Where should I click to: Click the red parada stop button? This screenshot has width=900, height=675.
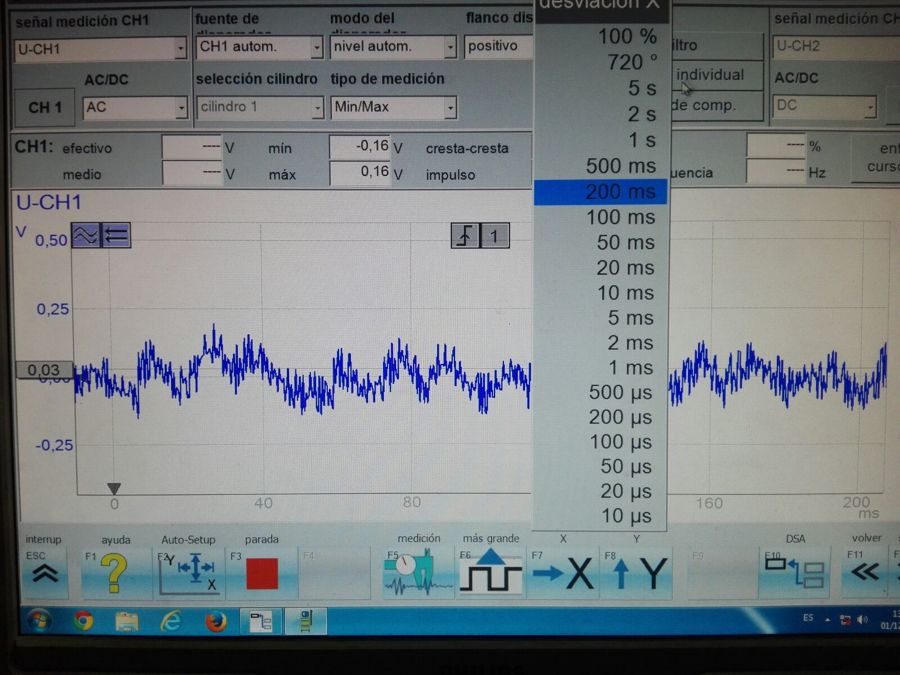click(x=261, y=573)
